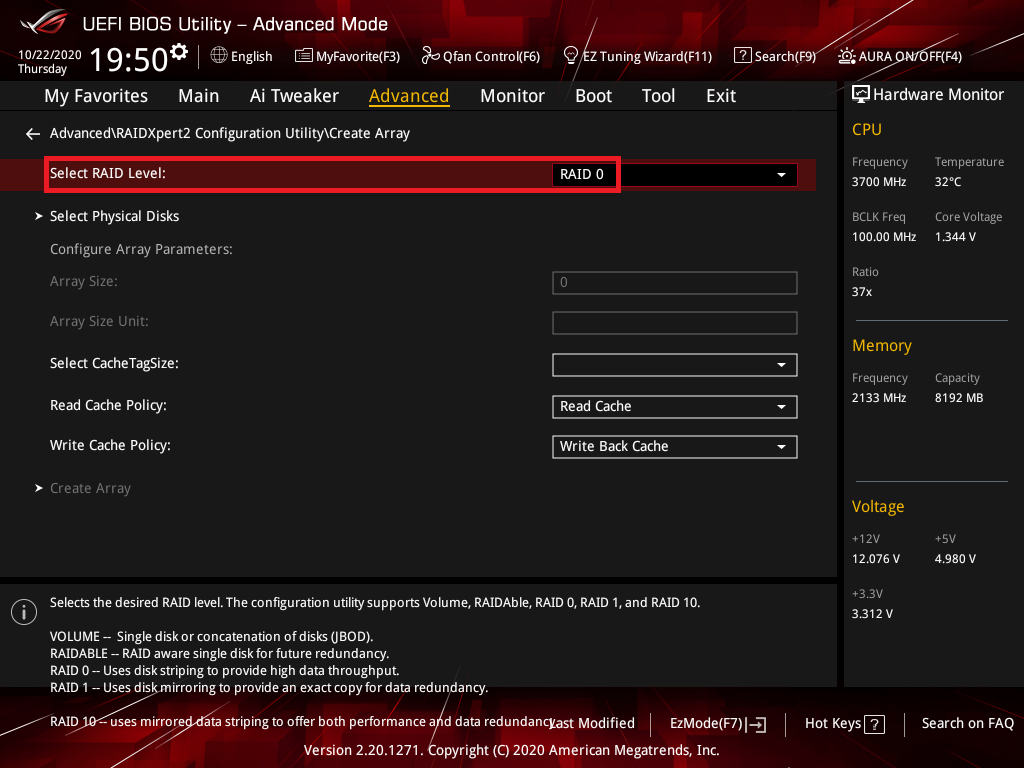Click the settings gear next to the clock
Screen dimensions: 1024x768
coord(179,52)
